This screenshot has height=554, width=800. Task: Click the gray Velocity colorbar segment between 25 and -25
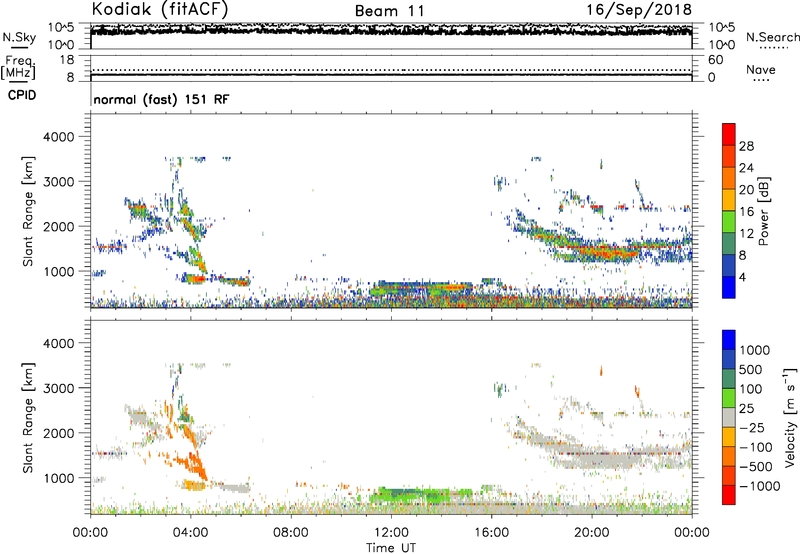(x=729, y=417)
